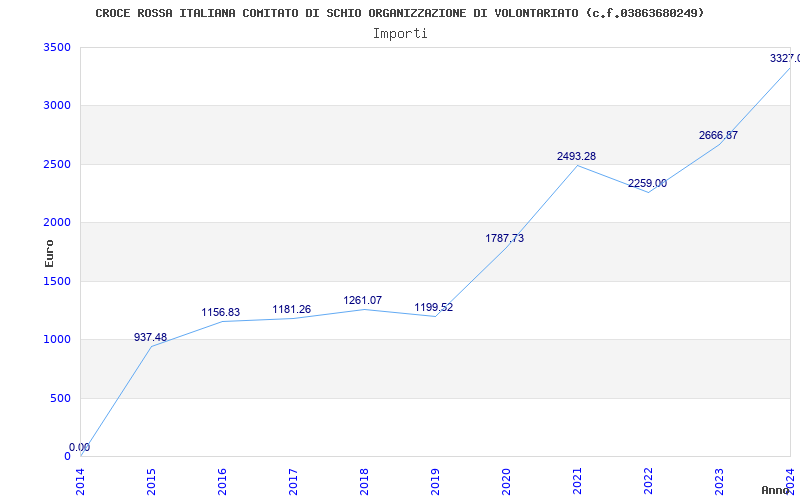Click the 0 y-axis tick label
Viewport: 800px width, 500px height.
coord(67,456)
